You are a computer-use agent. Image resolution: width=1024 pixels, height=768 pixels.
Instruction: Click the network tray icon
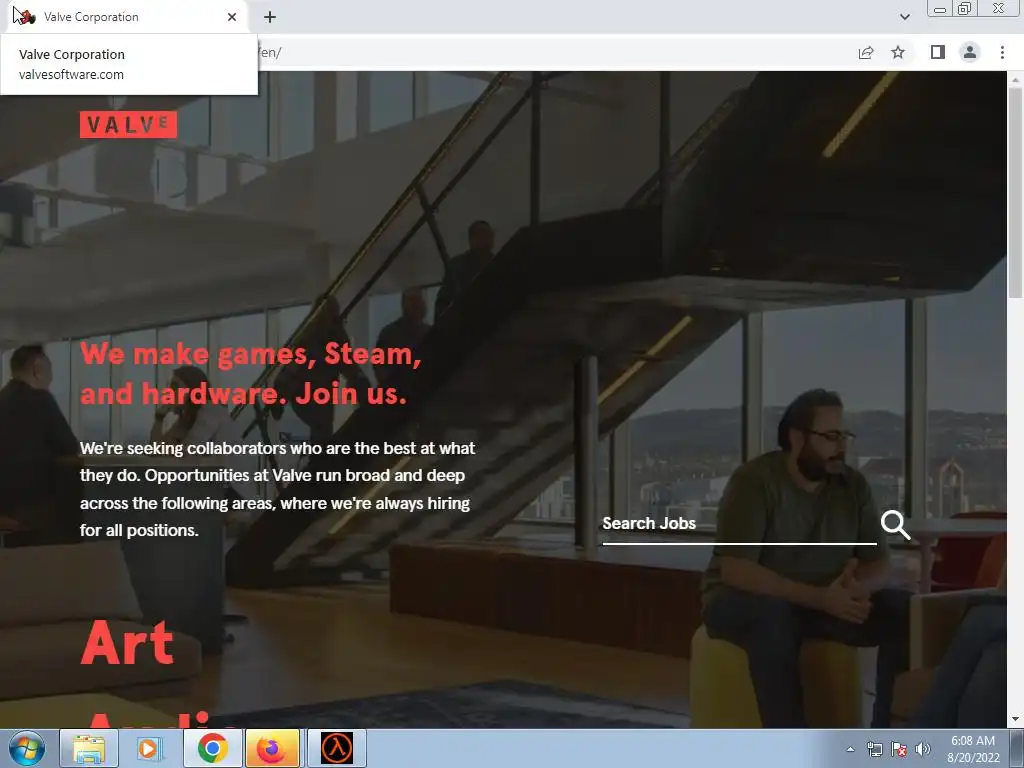click(x=874, y=749)
